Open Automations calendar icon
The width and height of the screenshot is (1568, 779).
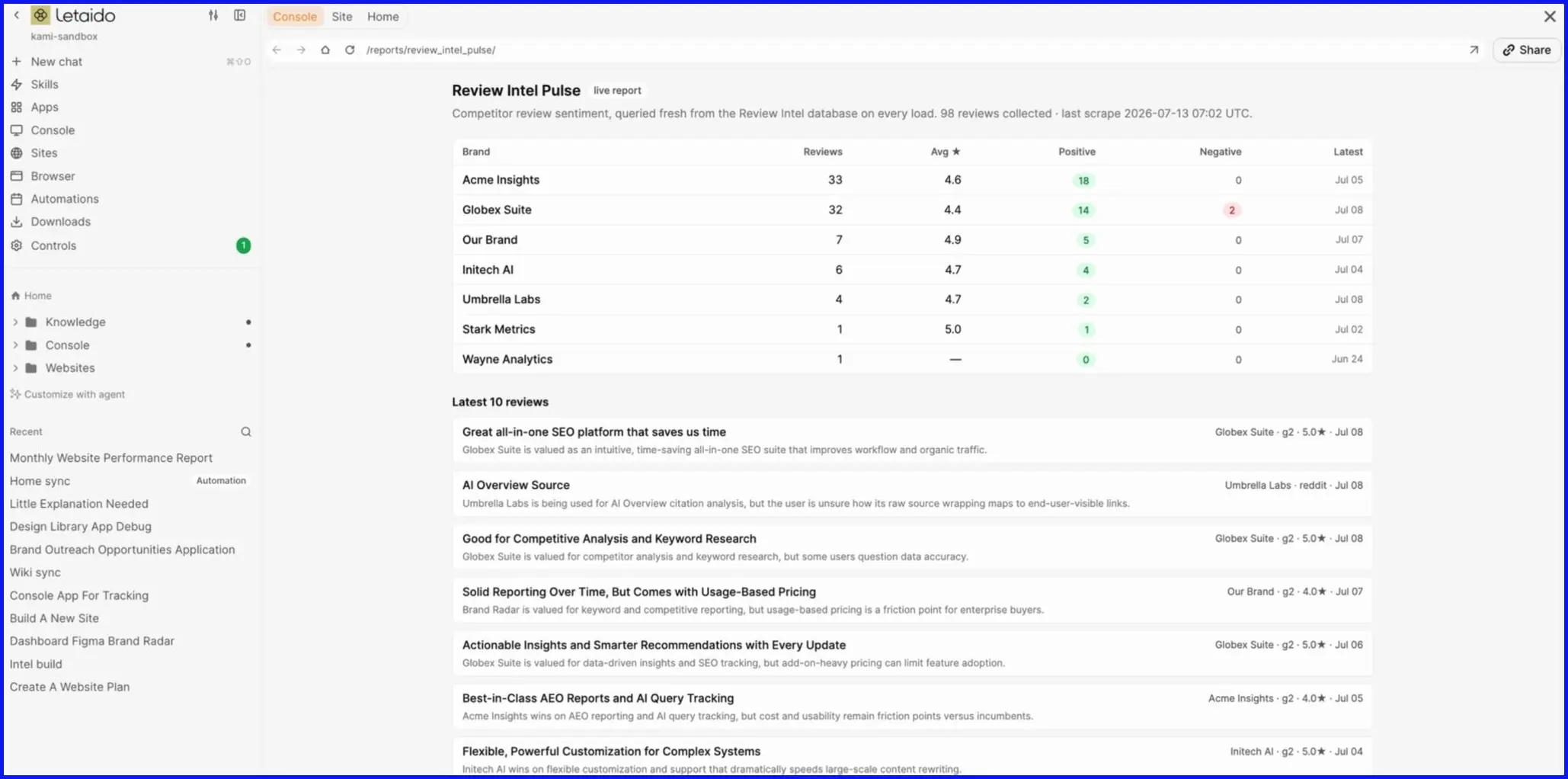[16, 199]
